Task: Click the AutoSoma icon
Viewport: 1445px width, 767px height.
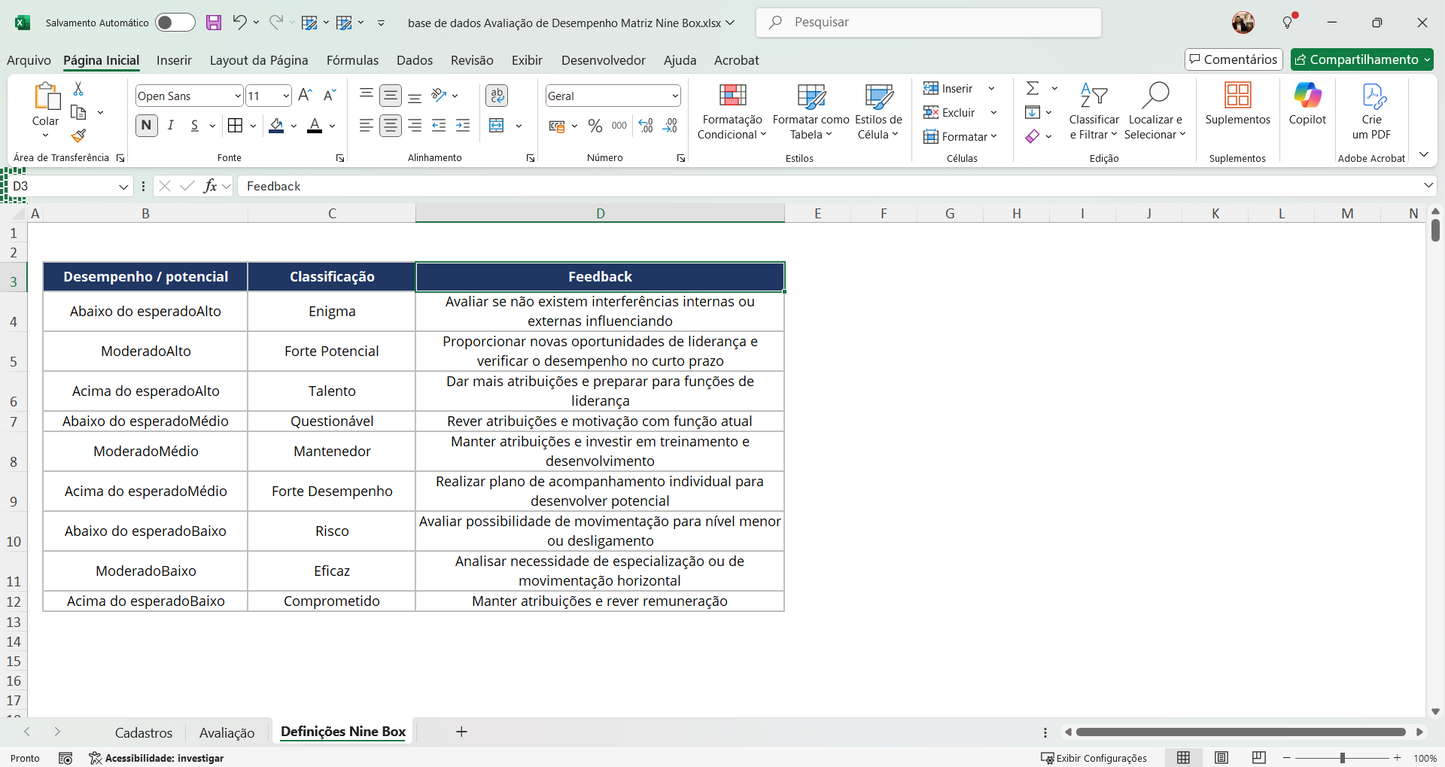Action: [x=1032, y=88]
